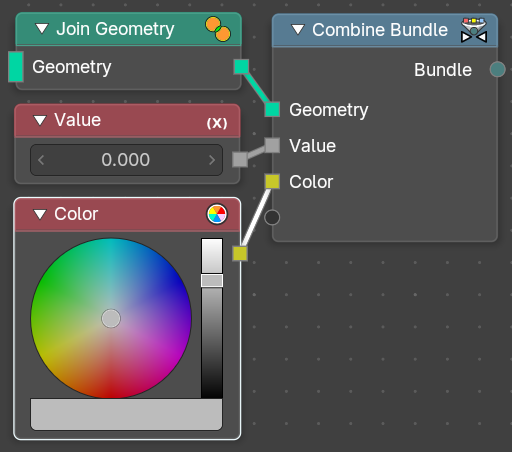Screen dimensions: 512x452
Task: Click Combine Bundle Color input socket
Action: 272,181
